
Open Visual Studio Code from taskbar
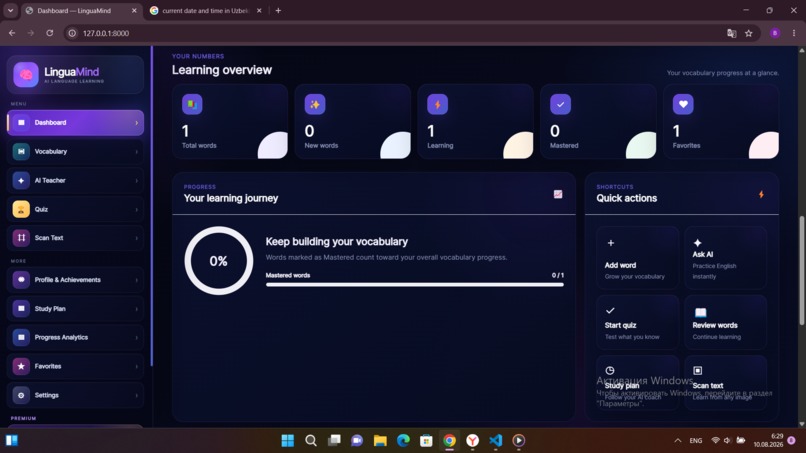coord(496,440)
